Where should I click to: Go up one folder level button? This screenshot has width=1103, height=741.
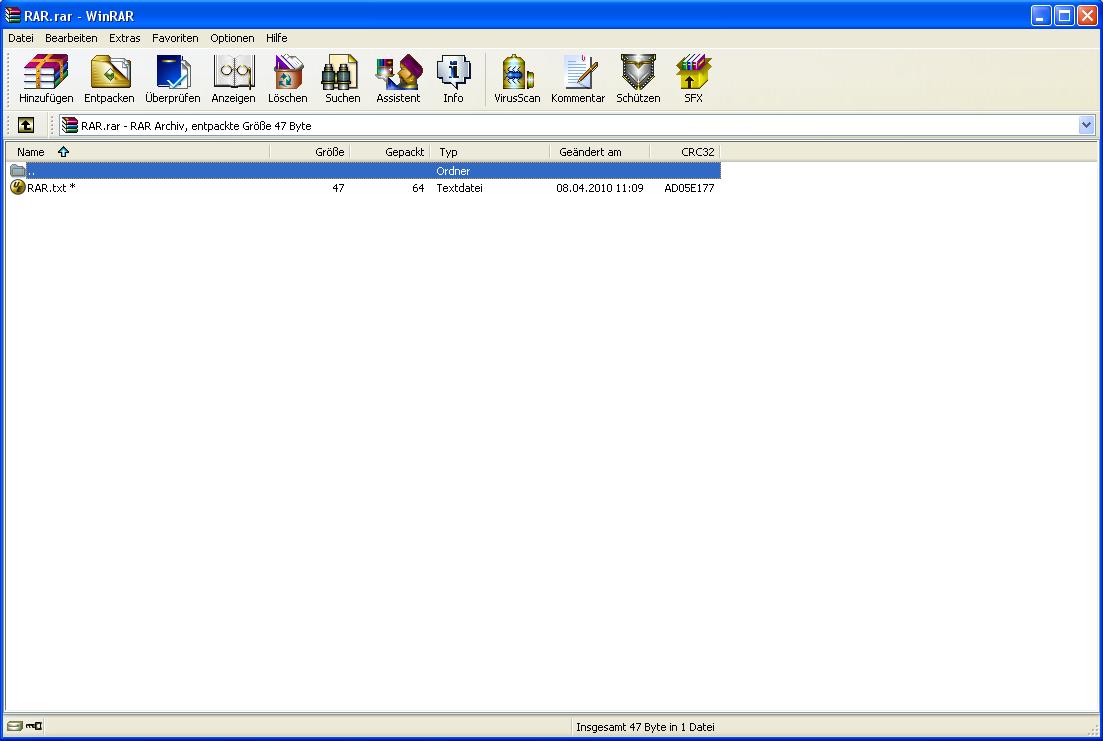[x=26, y=125]
